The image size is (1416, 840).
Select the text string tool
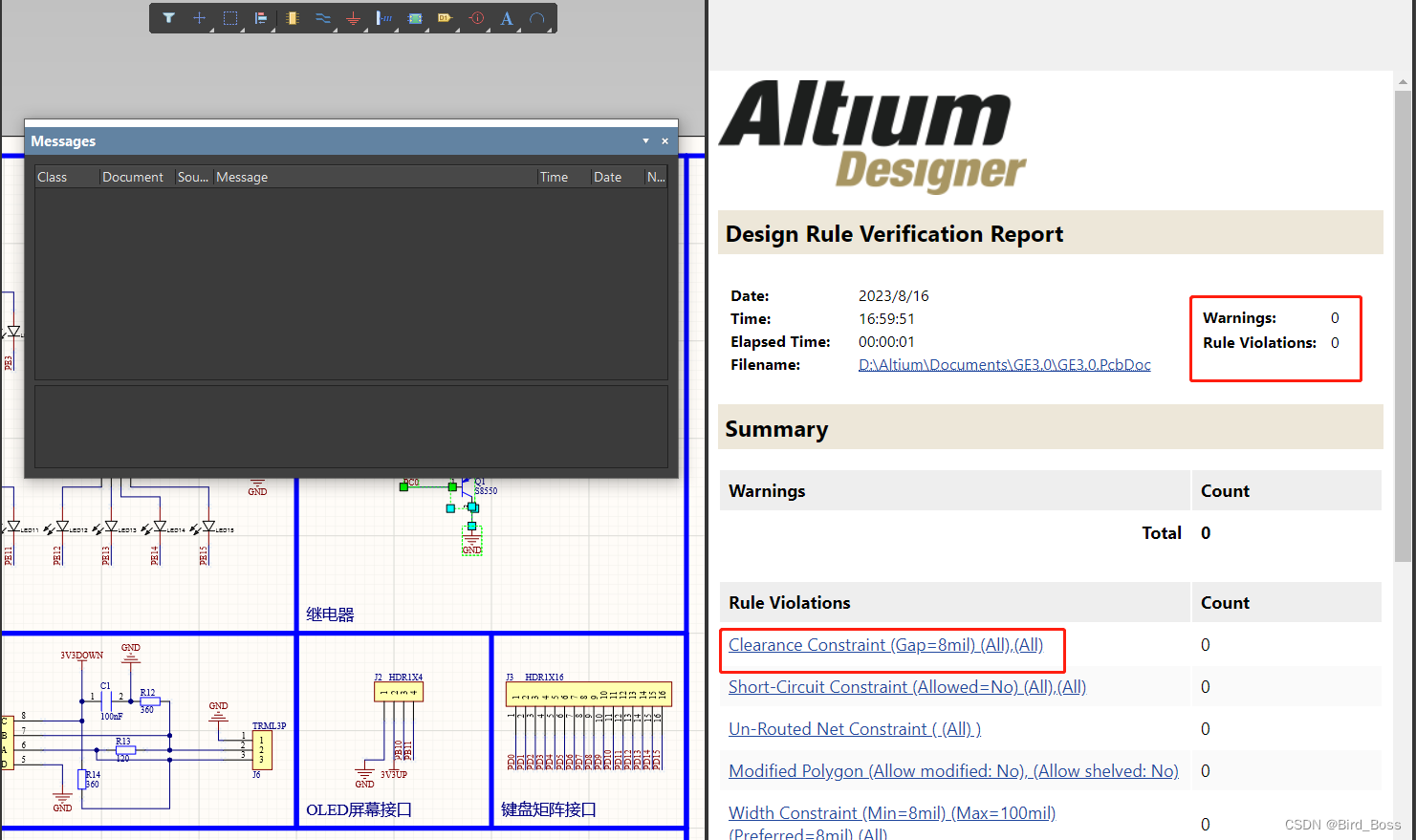click(x=507, y=18)
